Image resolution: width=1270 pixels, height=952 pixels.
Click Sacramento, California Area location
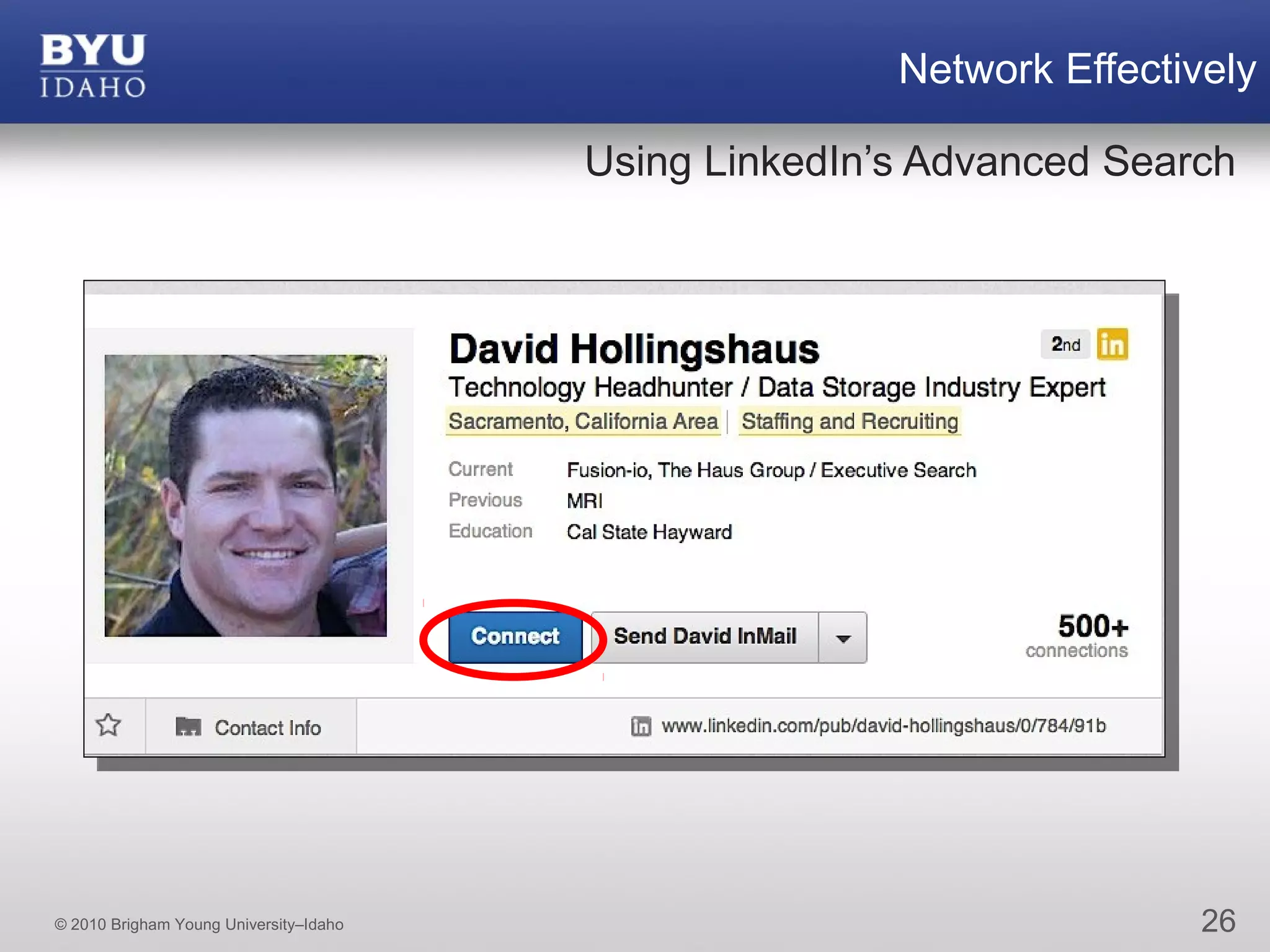[583, 421]
